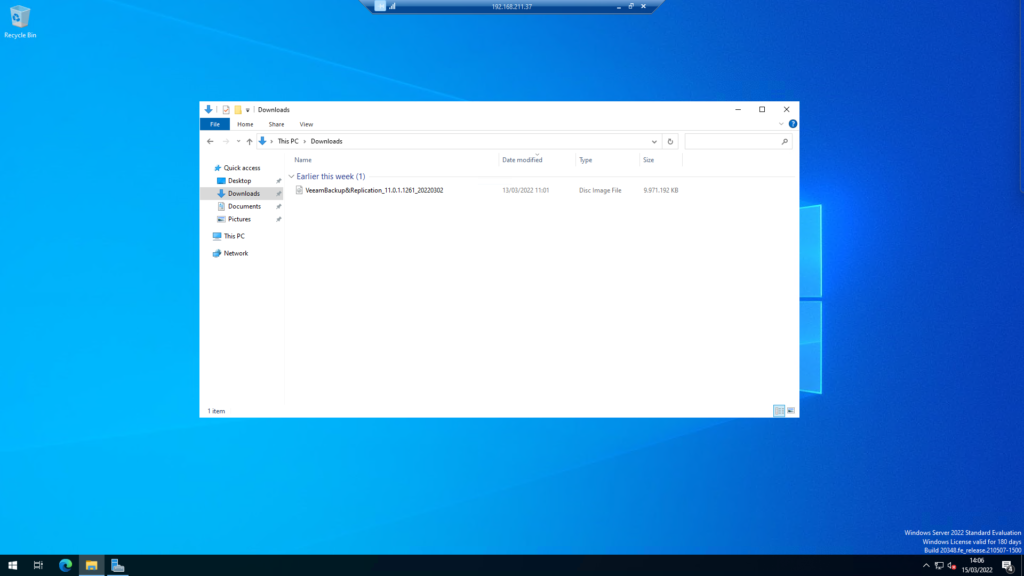Click the 9.971.192 KB size cell

[660, 190]
